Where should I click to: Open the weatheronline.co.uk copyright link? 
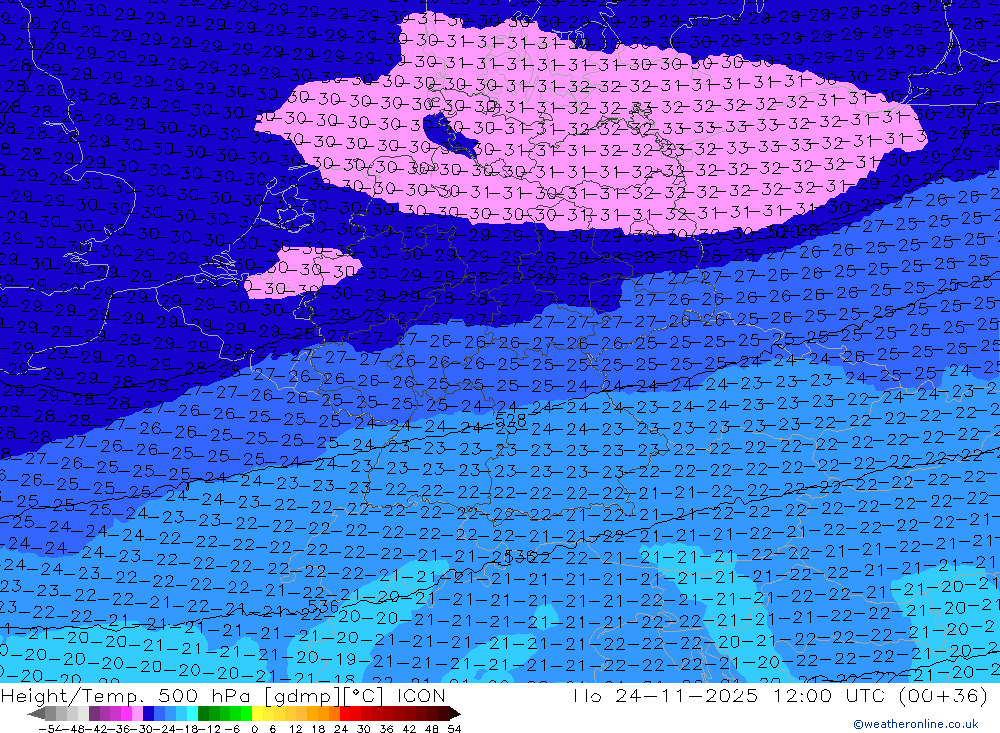click(915, 723)
